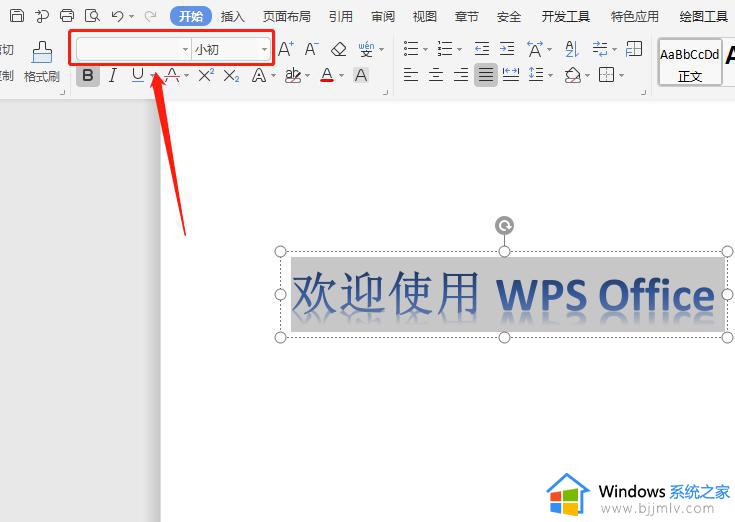Expand the font color dropdown arrow

click(x=342, y=75)
